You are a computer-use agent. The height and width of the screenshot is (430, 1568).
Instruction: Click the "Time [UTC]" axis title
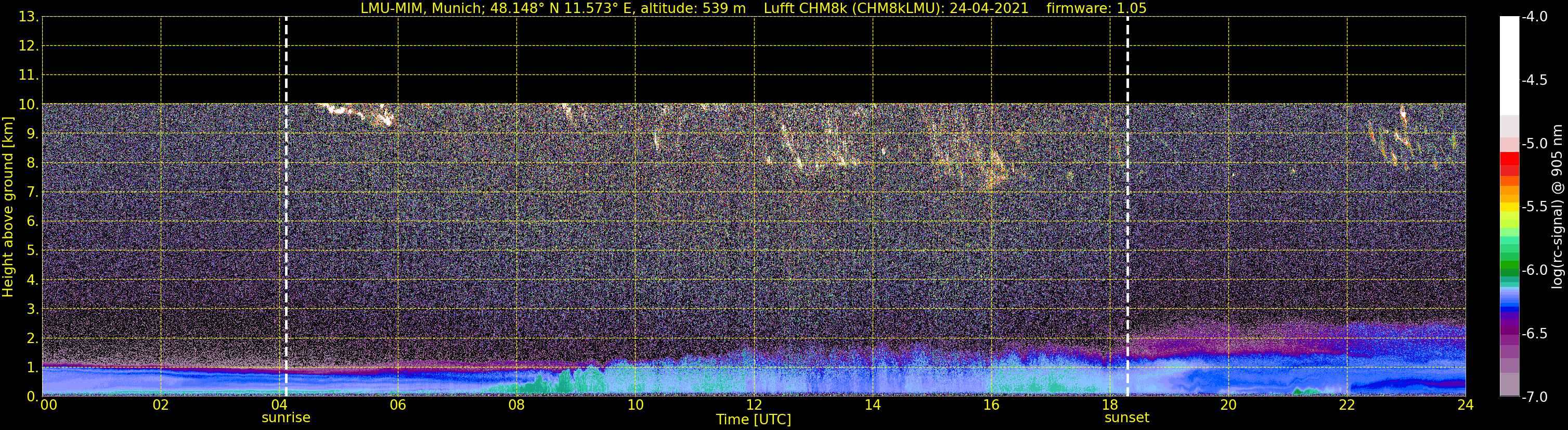pyautogui.click(x=754, y=420)
